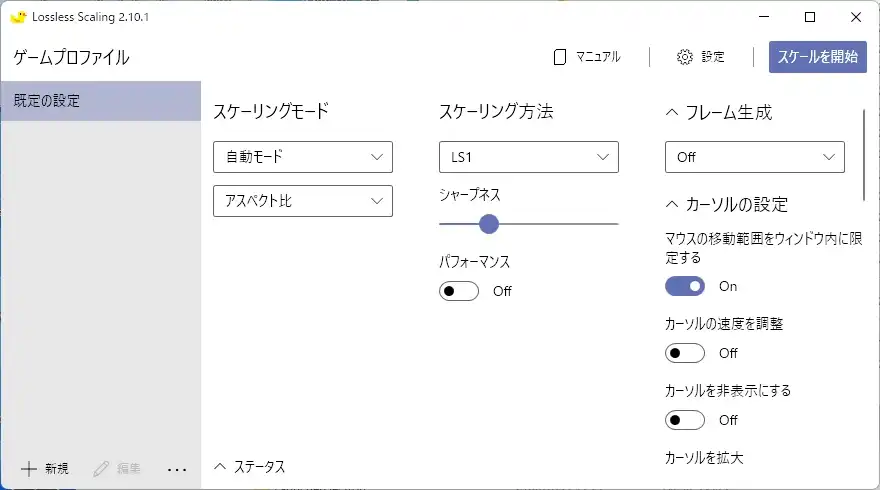Open the 自動モード scaling mode dropdown
The image size is (880, 490).
pyautogui.click(x=303, y=157)
